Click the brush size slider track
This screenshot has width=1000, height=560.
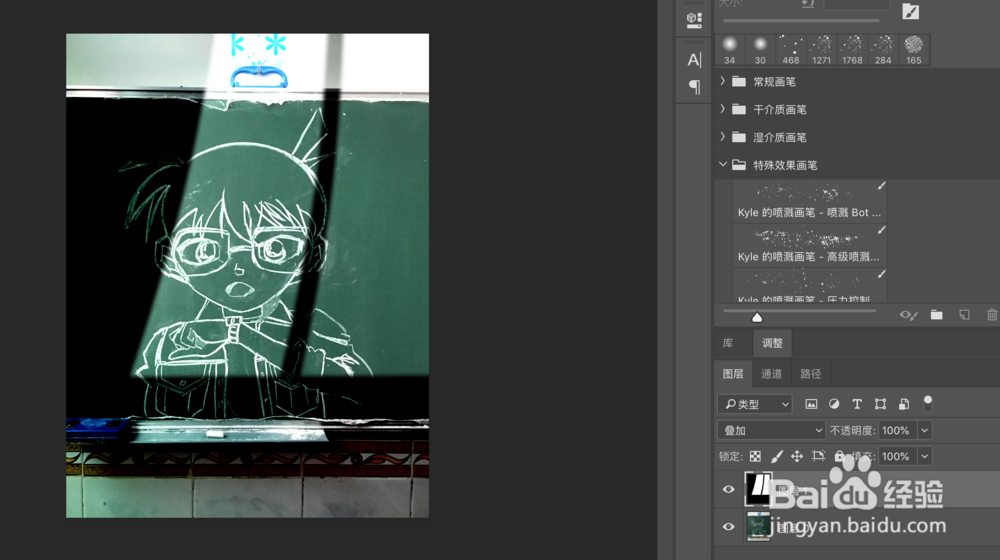click(801, 20)
